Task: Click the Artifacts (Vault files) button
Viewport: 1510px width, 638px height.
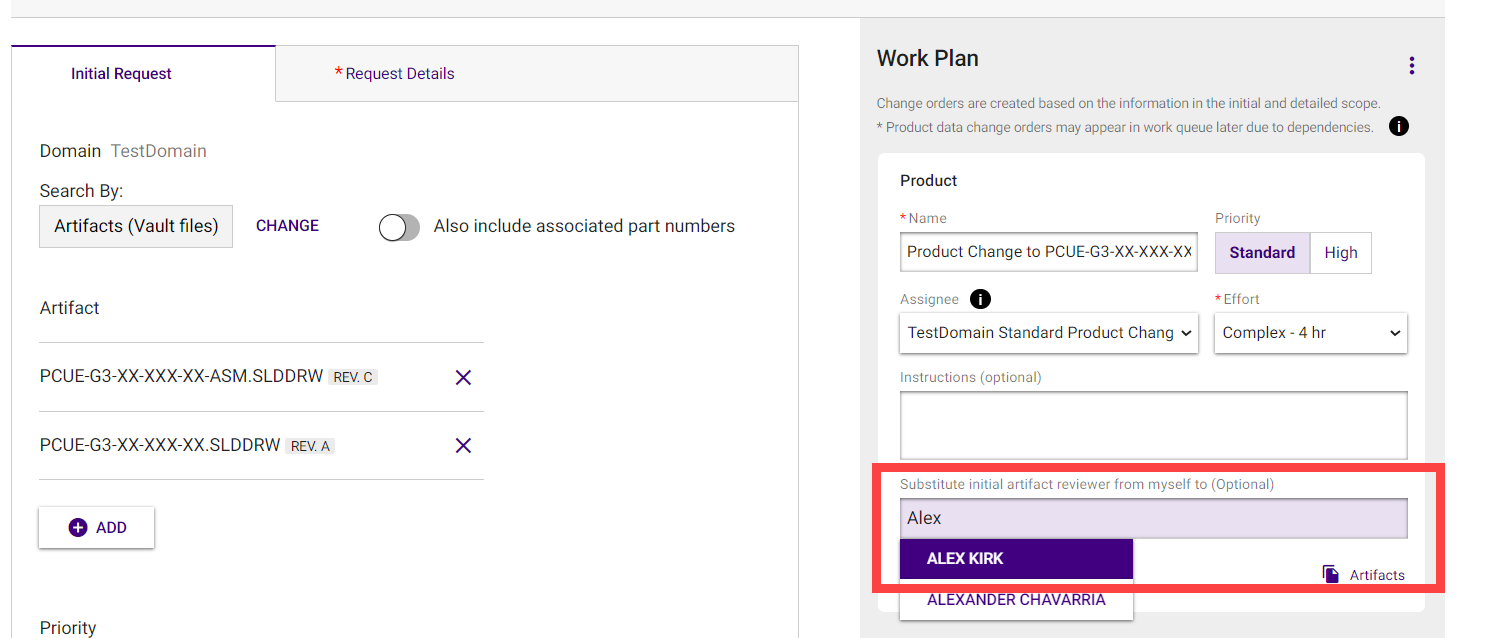Action: [136, 227]
